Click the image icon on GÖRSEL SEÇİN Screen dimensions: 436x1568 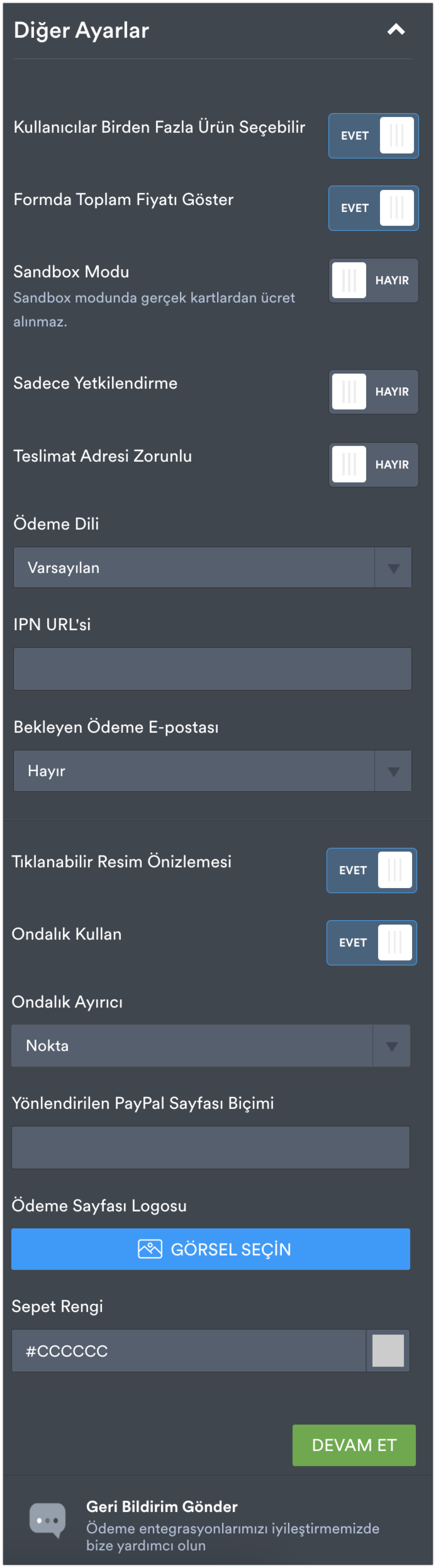click(150, 1249)
